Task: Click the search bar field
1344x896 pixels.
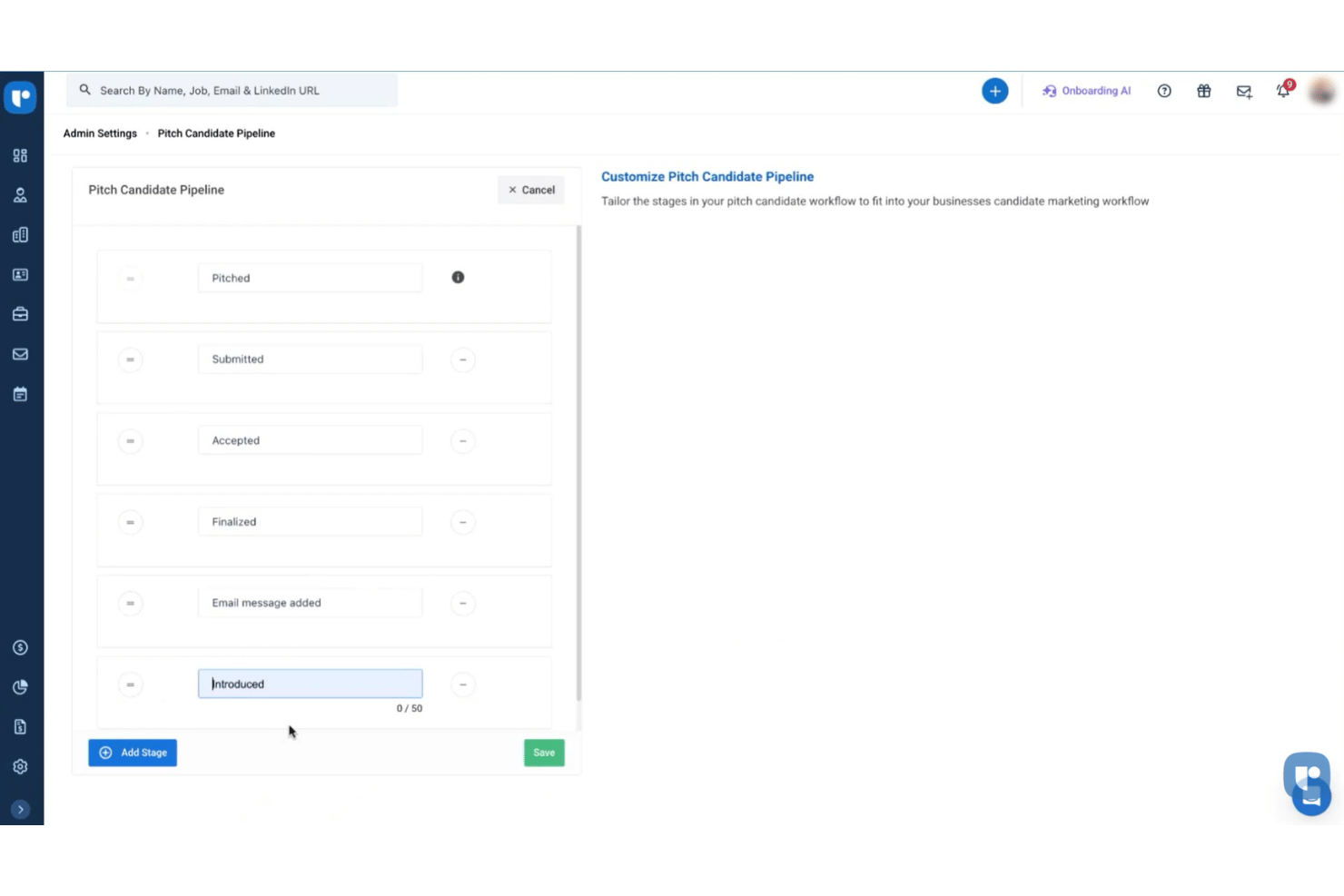Action: (232, 91)
